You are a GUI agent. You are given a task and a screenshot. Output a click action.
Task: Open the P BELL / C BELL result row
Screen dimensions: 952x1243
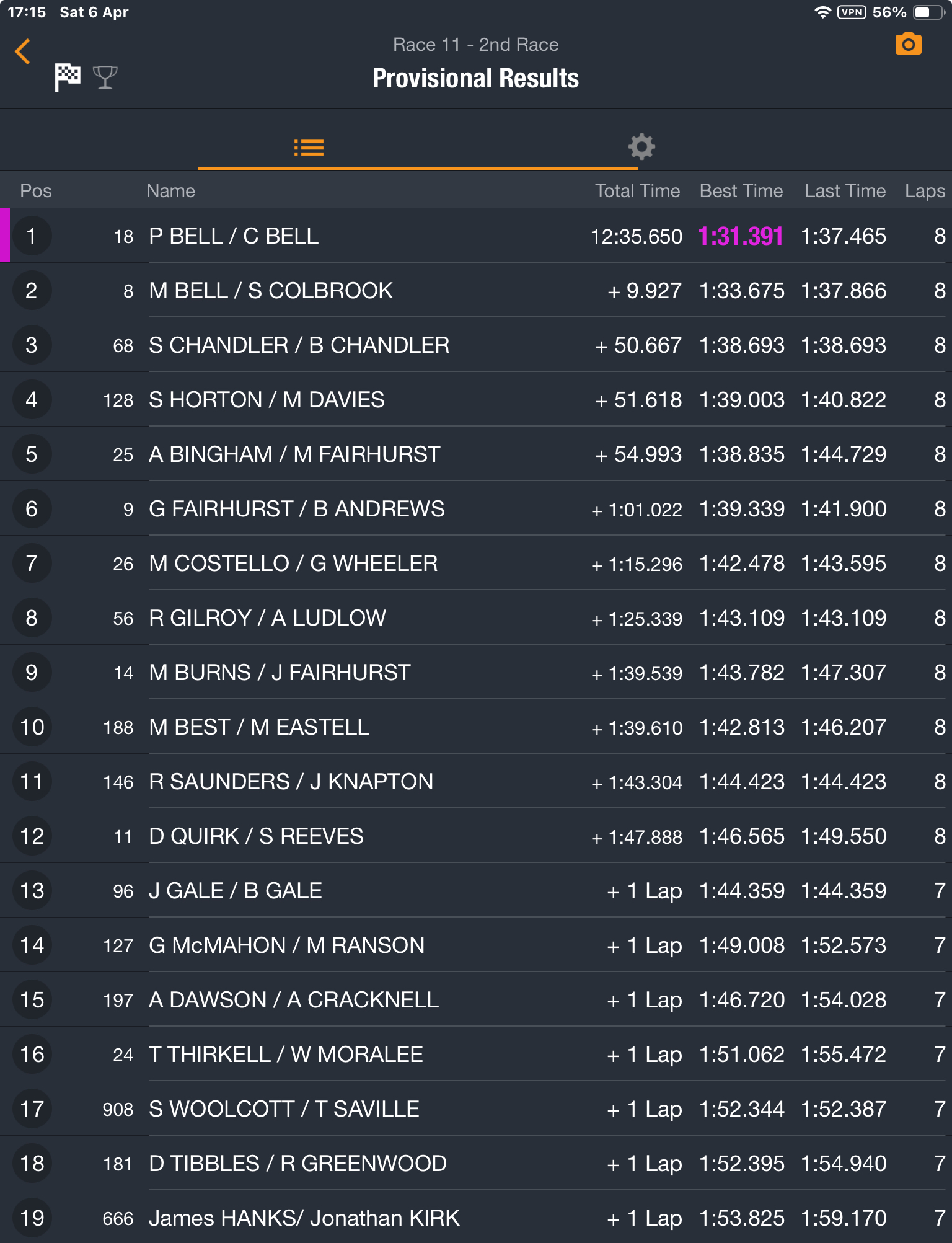coord(476,236)
